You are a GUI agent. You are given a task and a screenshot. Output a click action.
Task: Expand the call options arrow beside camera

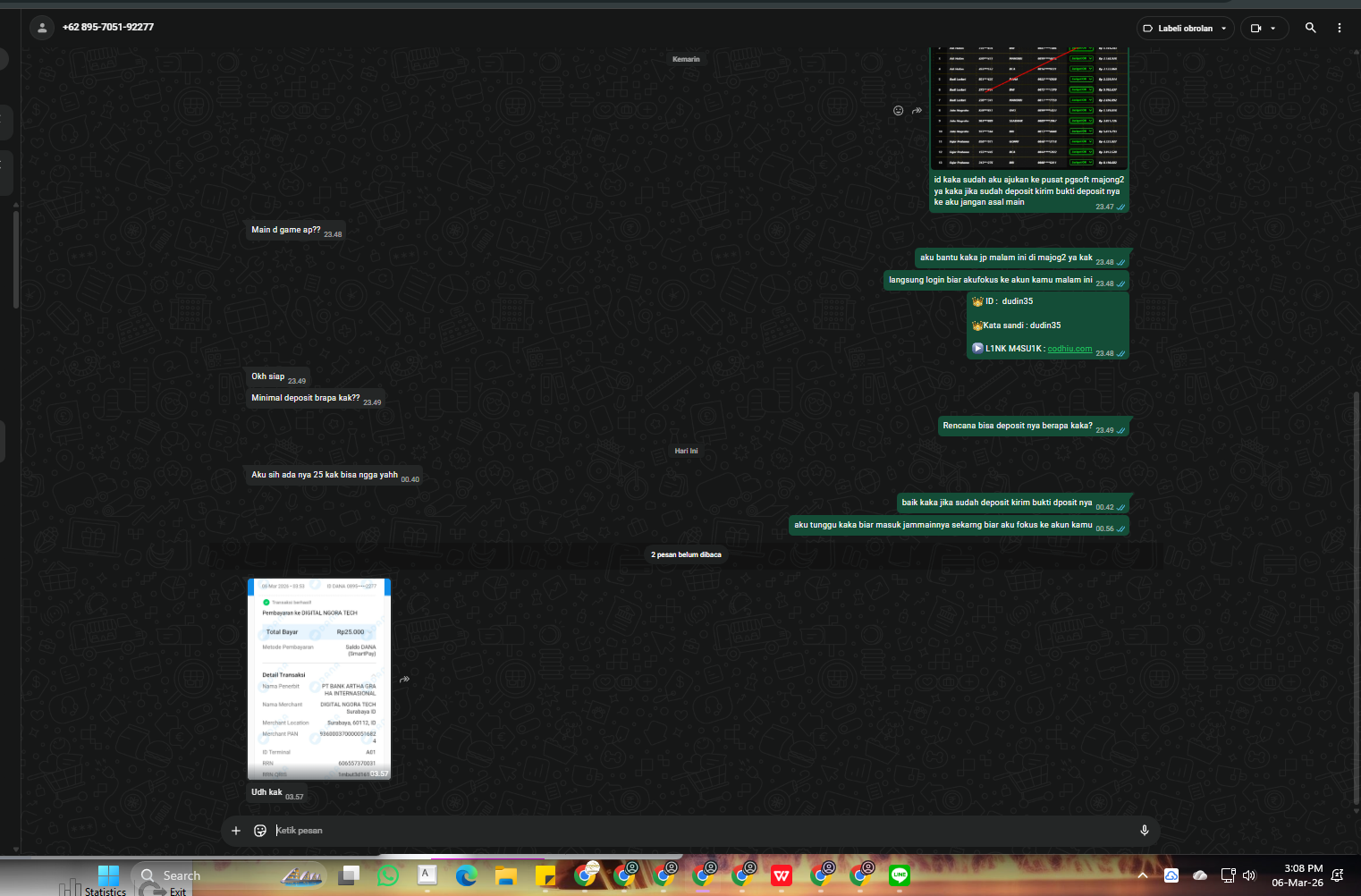click(1273, 29)
